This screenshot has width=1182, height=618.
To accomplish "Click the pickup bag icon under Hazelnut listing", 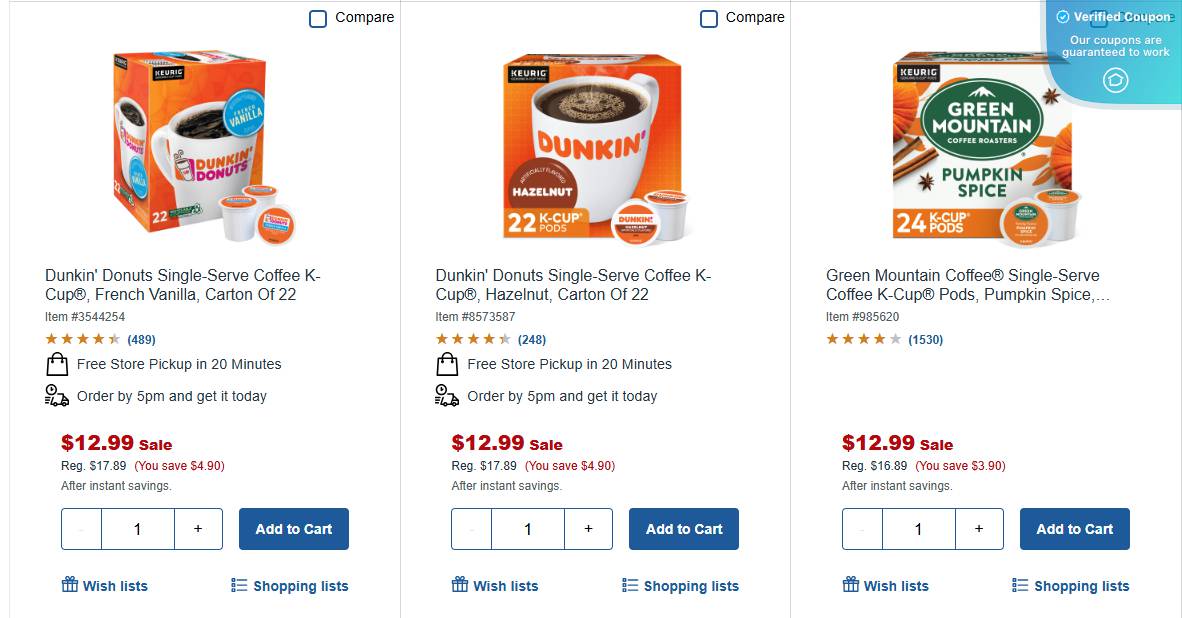I will [x=446, y=363].
